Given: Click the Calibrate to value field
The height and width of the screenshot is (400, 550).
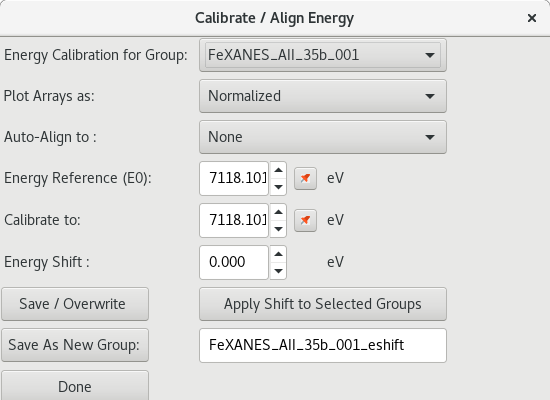Looking at the screenshot, I should (x=234, y=220).
